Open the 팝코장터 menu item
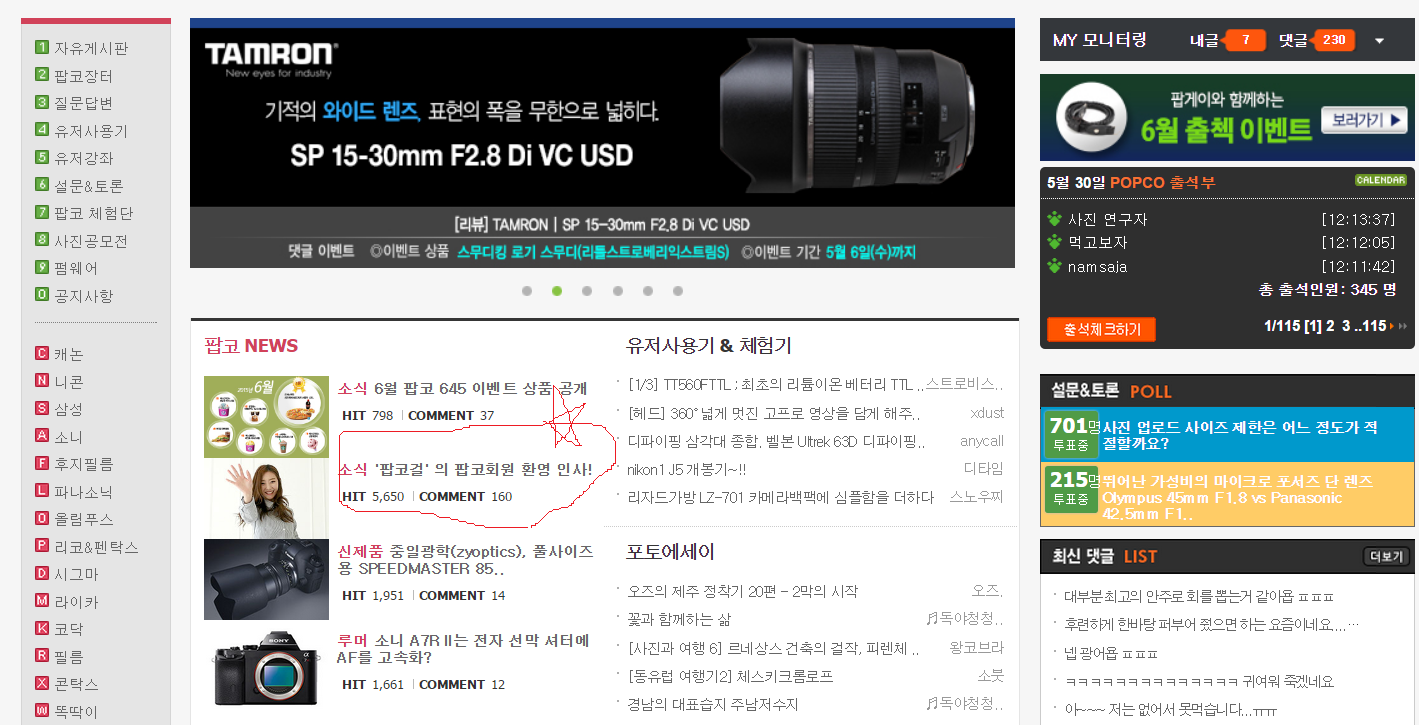Viewport: 1419px width, 725px height. coord(83,76)
